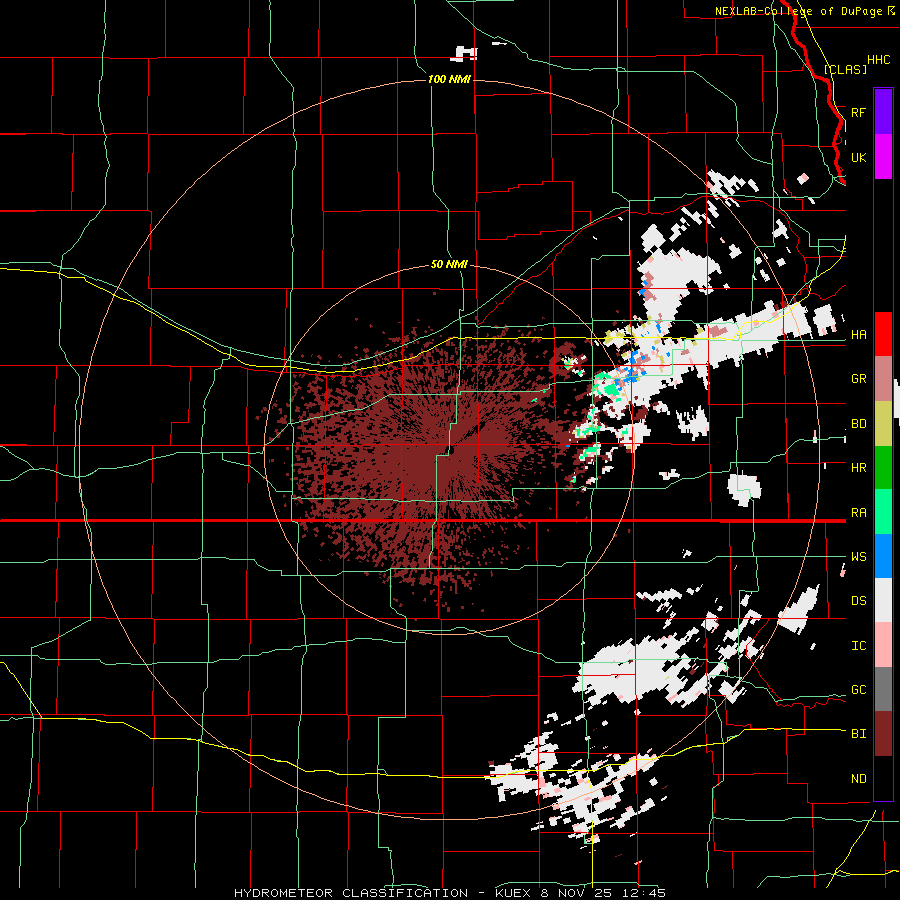Select the GR legend color block

click(x=883, y=379)
